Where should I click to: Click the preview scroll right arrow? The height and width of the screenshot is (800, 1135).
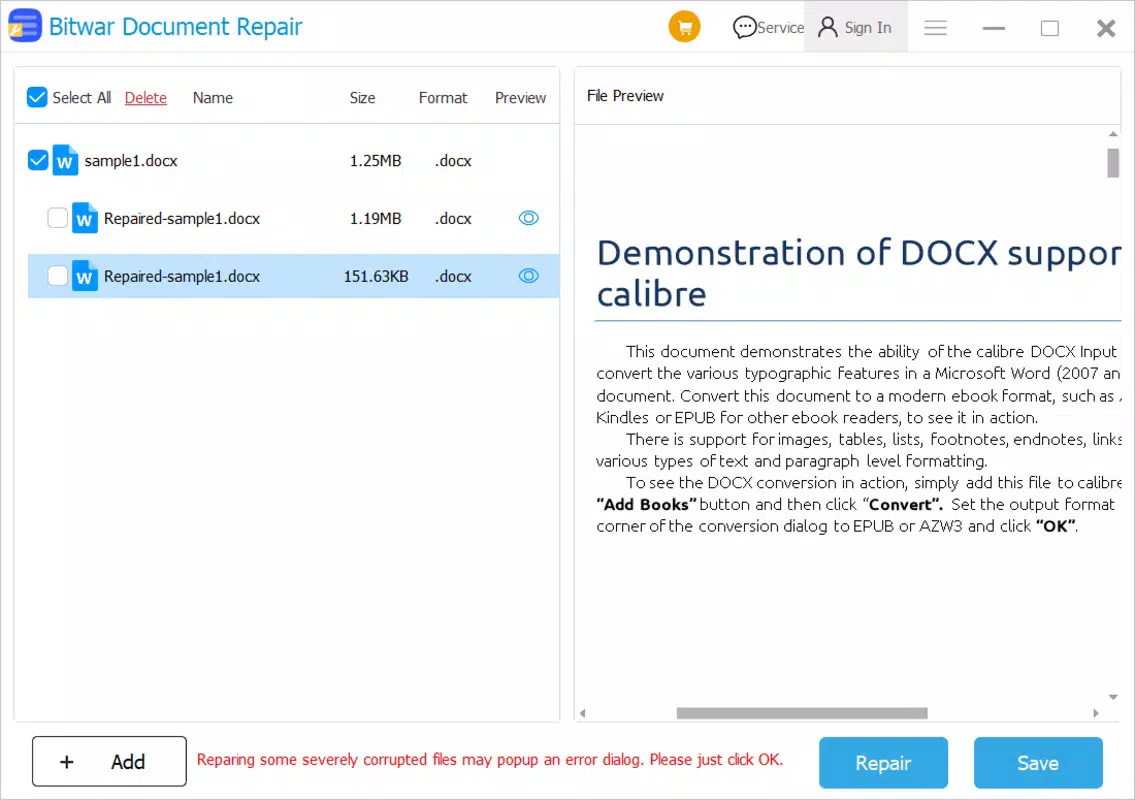point(1096,713)
